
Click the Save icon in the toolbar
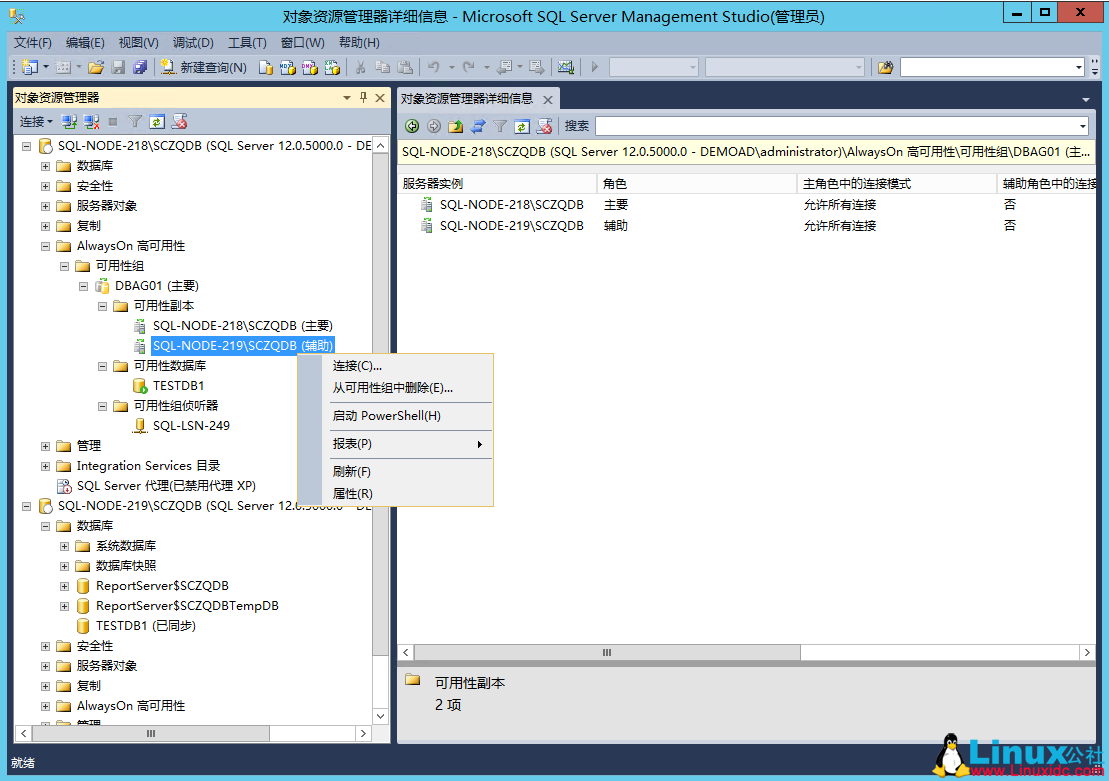tap(119, 67)
